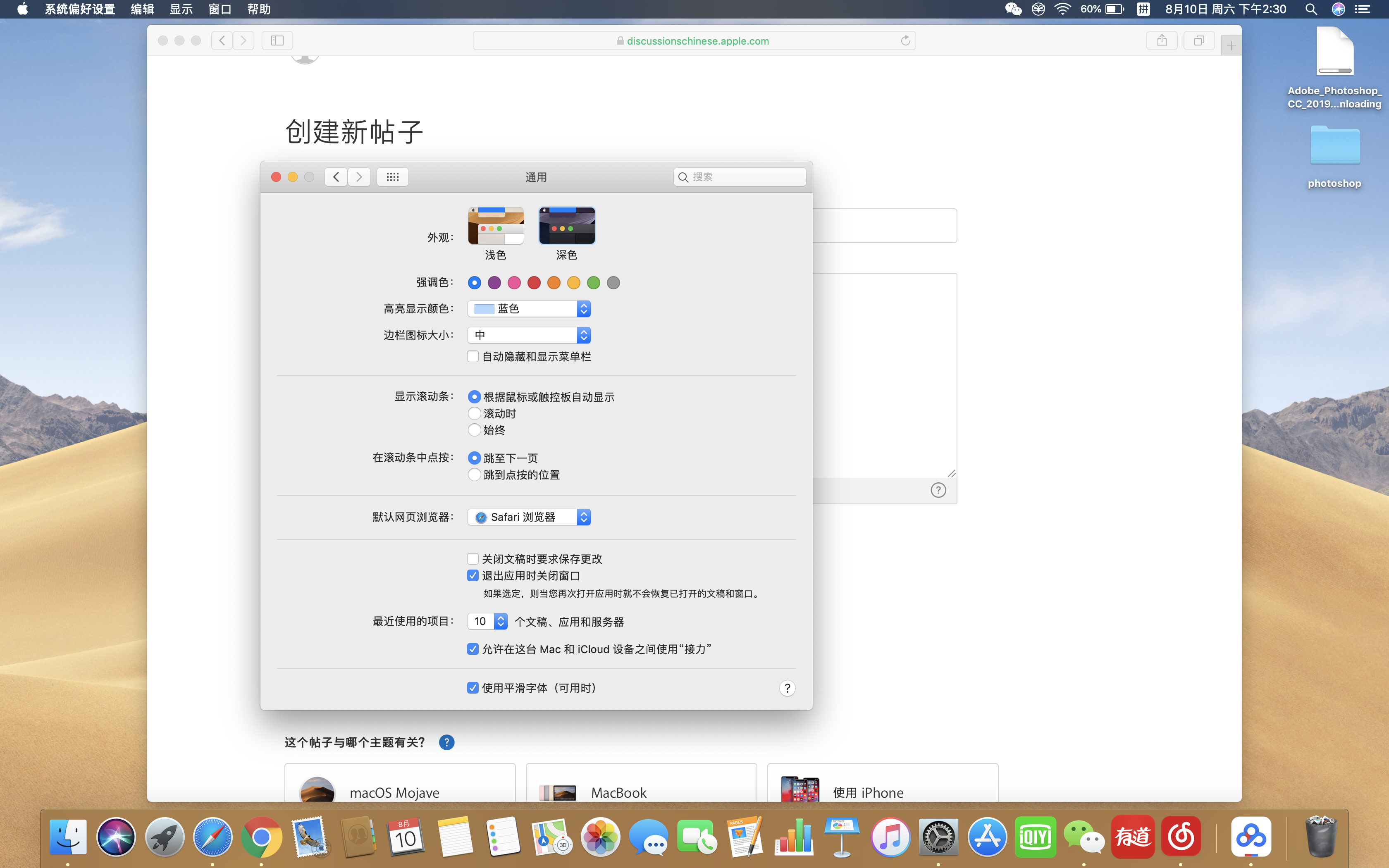Open 高亮显示颜色 dropdown showing 蓝色
The image size is (1389, 868).
tap(529, 309)
